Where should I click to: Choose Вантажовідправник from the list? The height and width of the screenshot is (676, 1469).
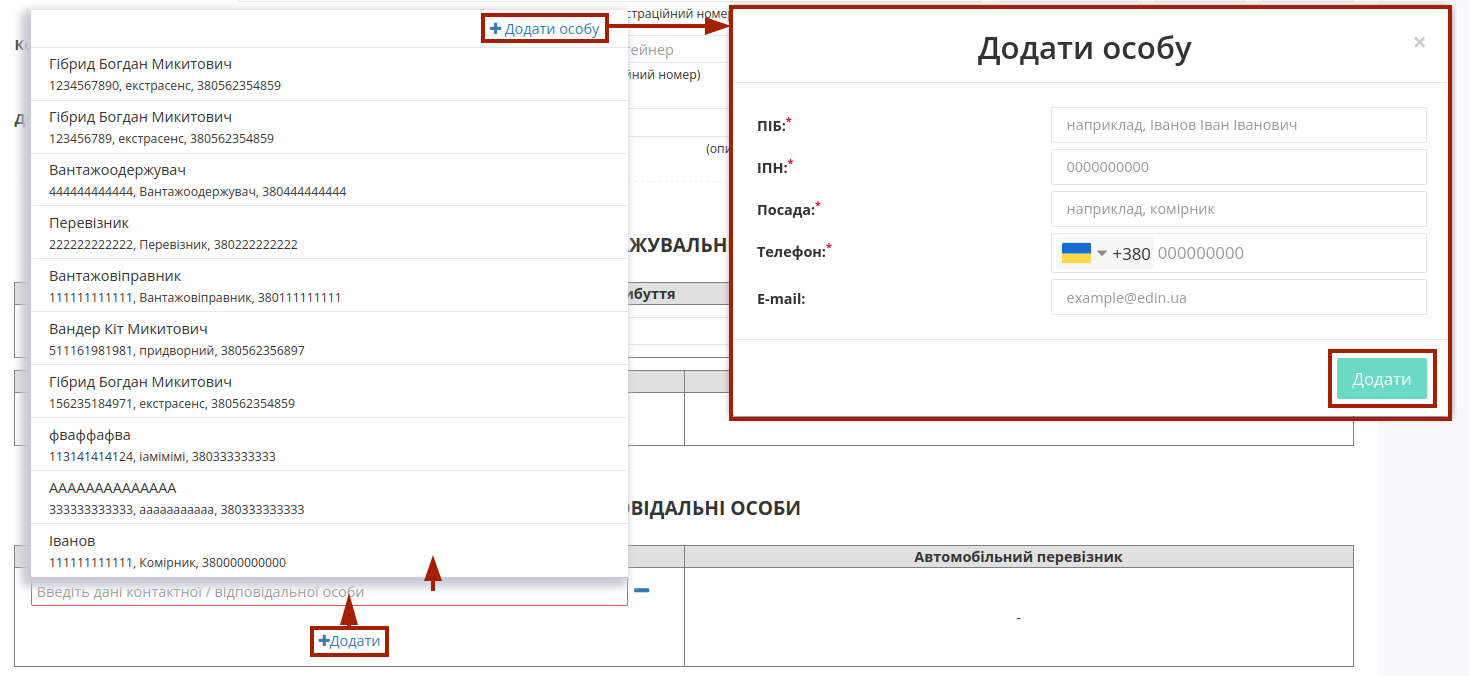coord(329,286)
